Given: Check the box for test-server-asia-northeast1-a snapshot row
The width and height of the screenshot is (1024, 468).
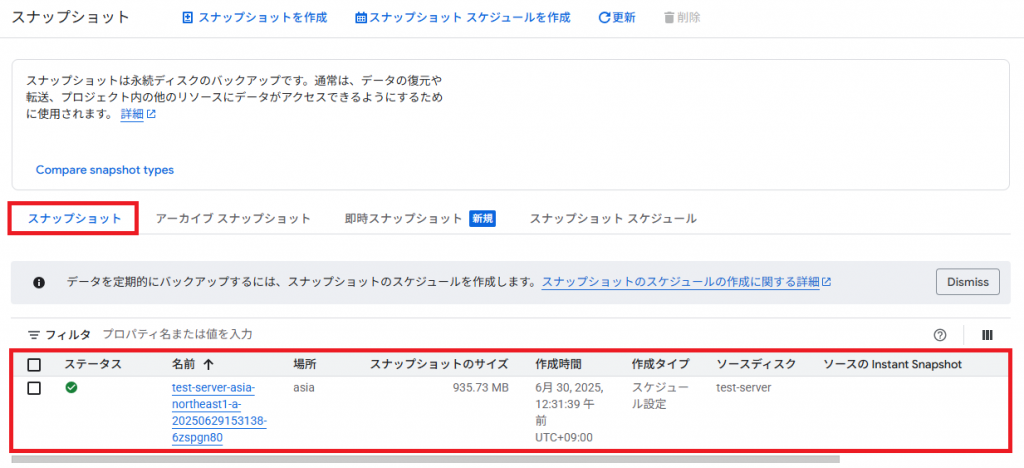Looking at the screenshot, I should point(34,388).
